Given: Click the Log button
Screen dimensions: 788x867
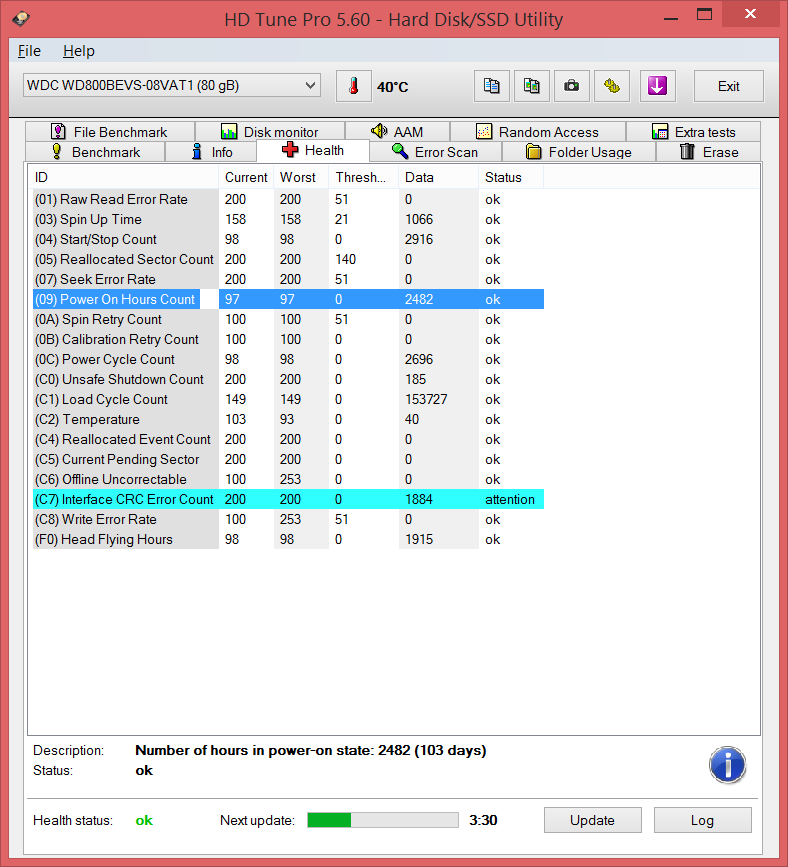Looking at the screenshot, I should (x=702, y=820).
